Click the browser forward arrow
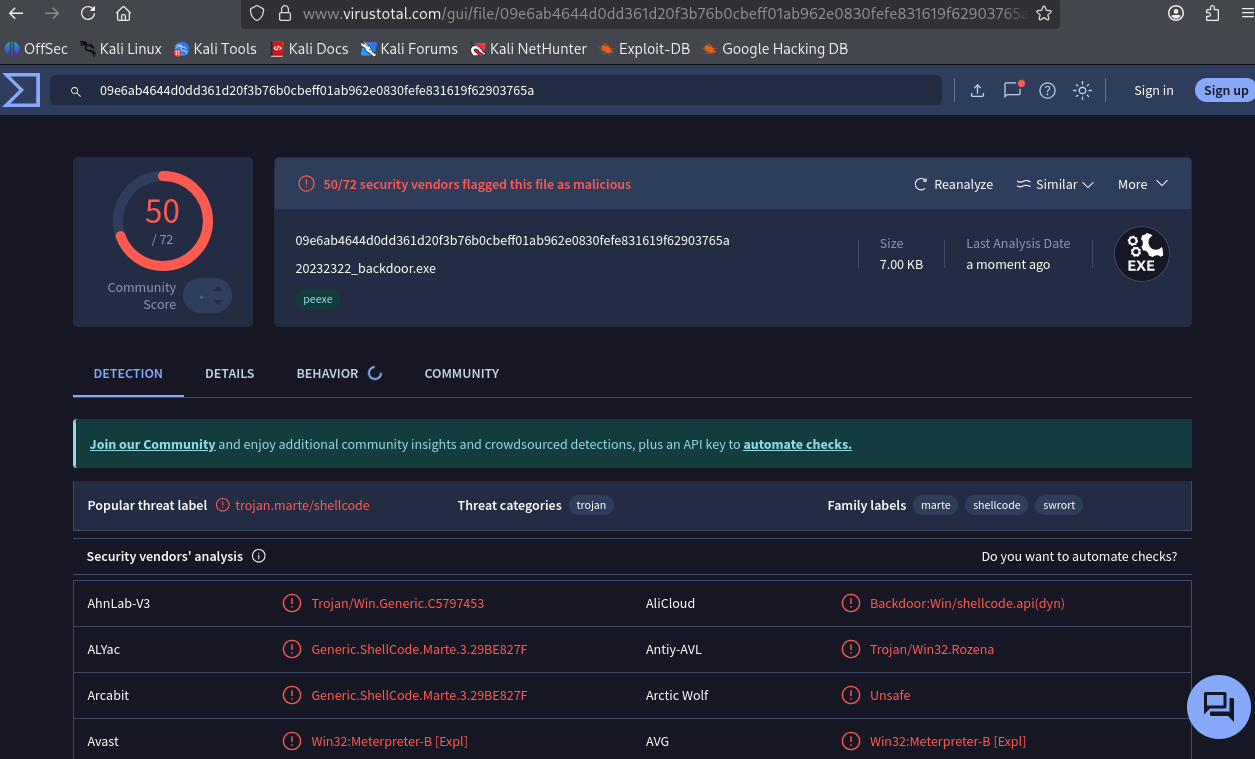 52,14
